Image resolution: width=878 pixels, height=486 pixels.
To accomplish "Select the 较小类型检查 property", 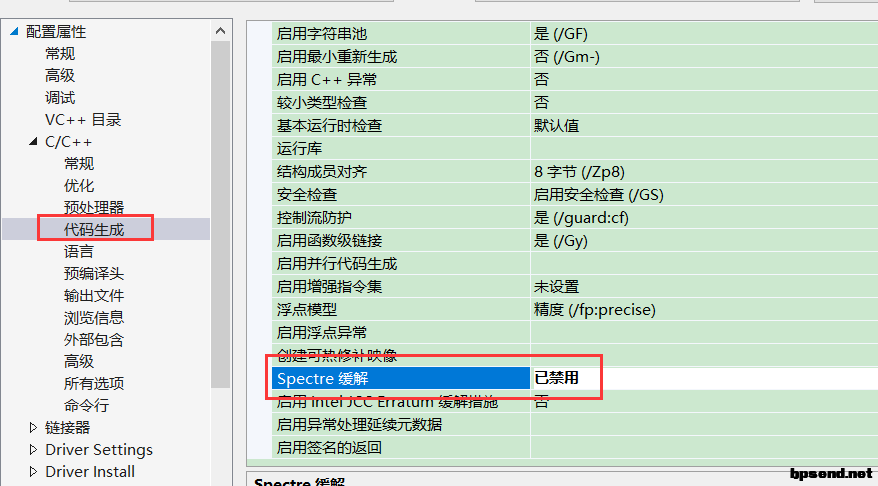I will click(322, 102).
